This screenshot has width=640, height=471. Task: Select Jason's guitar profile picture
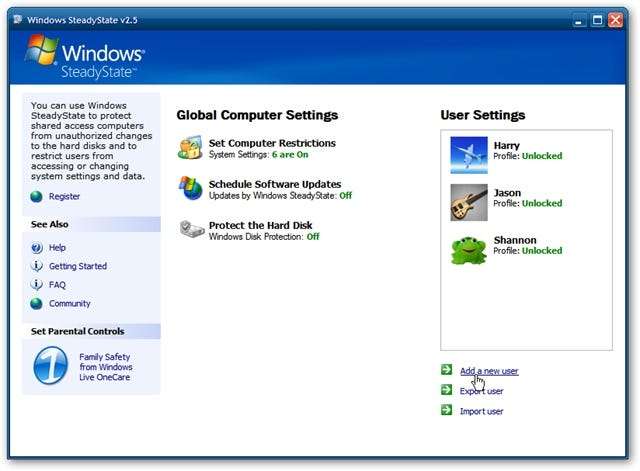(469, 202)
